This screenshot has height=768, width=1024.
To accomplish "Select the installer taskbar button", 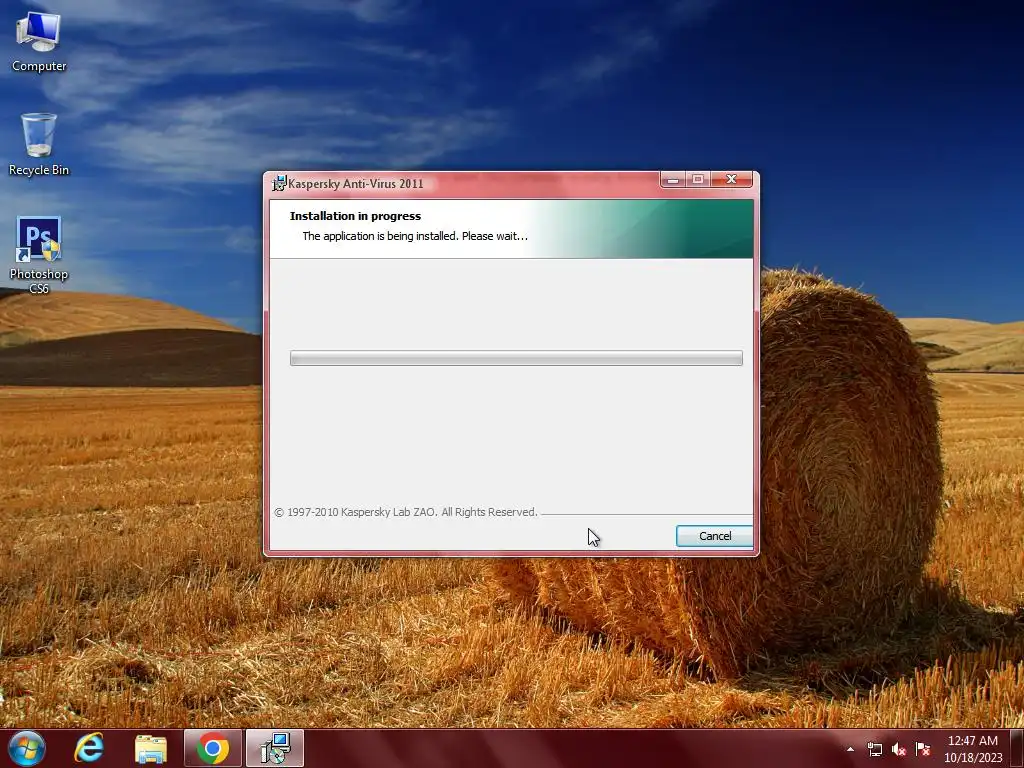I will [274, 748].
